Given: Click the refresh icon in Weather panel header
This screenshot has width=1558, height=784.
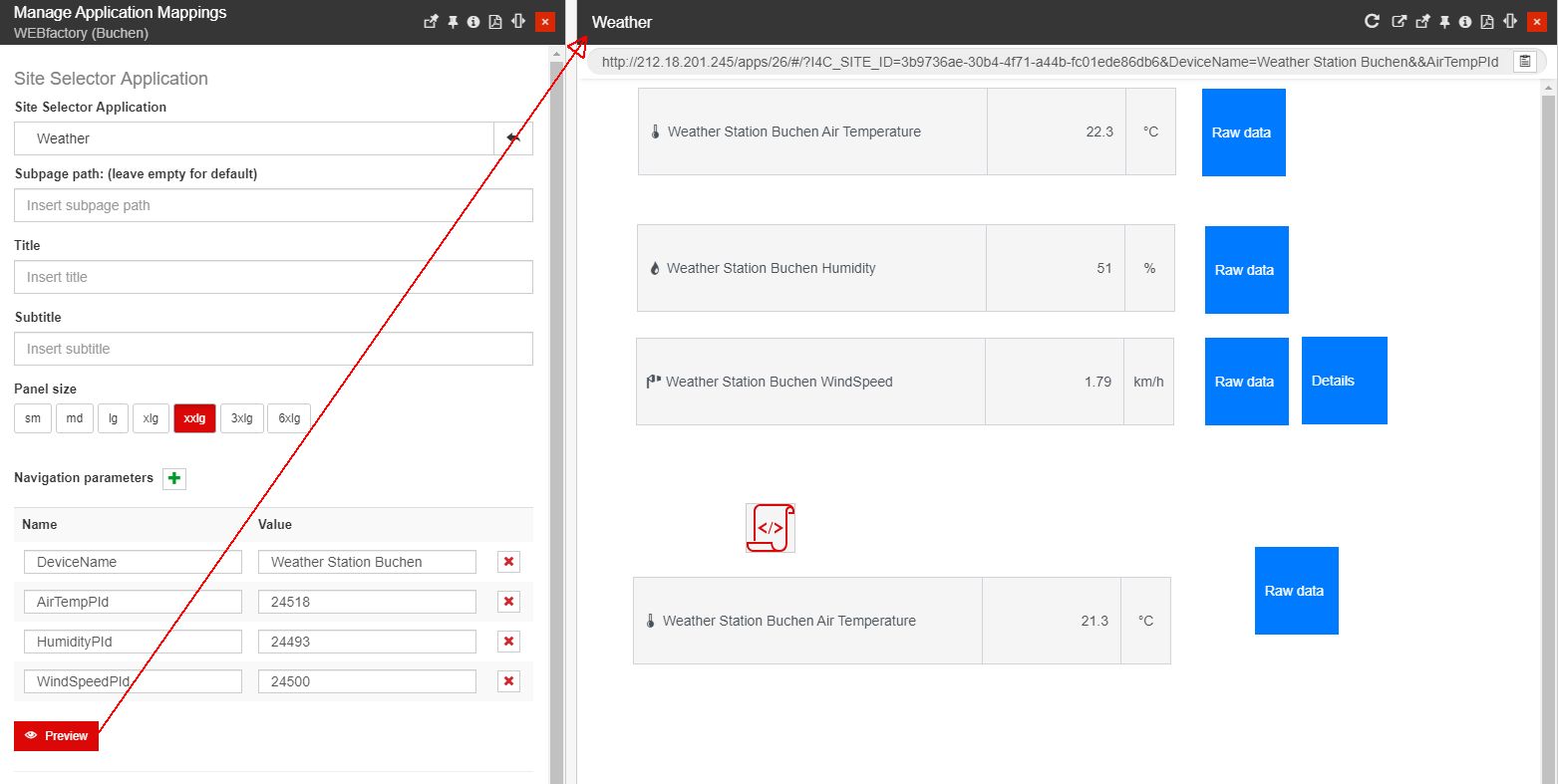Looking at the screenshot, I should click(1372, 22).
